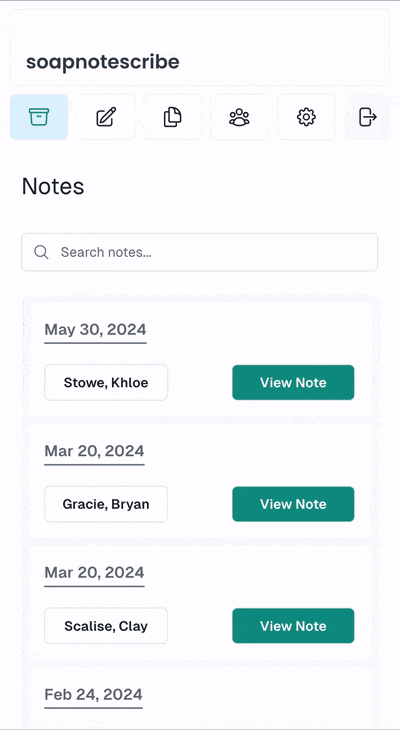Viewport: 400px width, 730px height.
Task: Select the Gracie, Bryan patient name
Action: coord(106,504)
